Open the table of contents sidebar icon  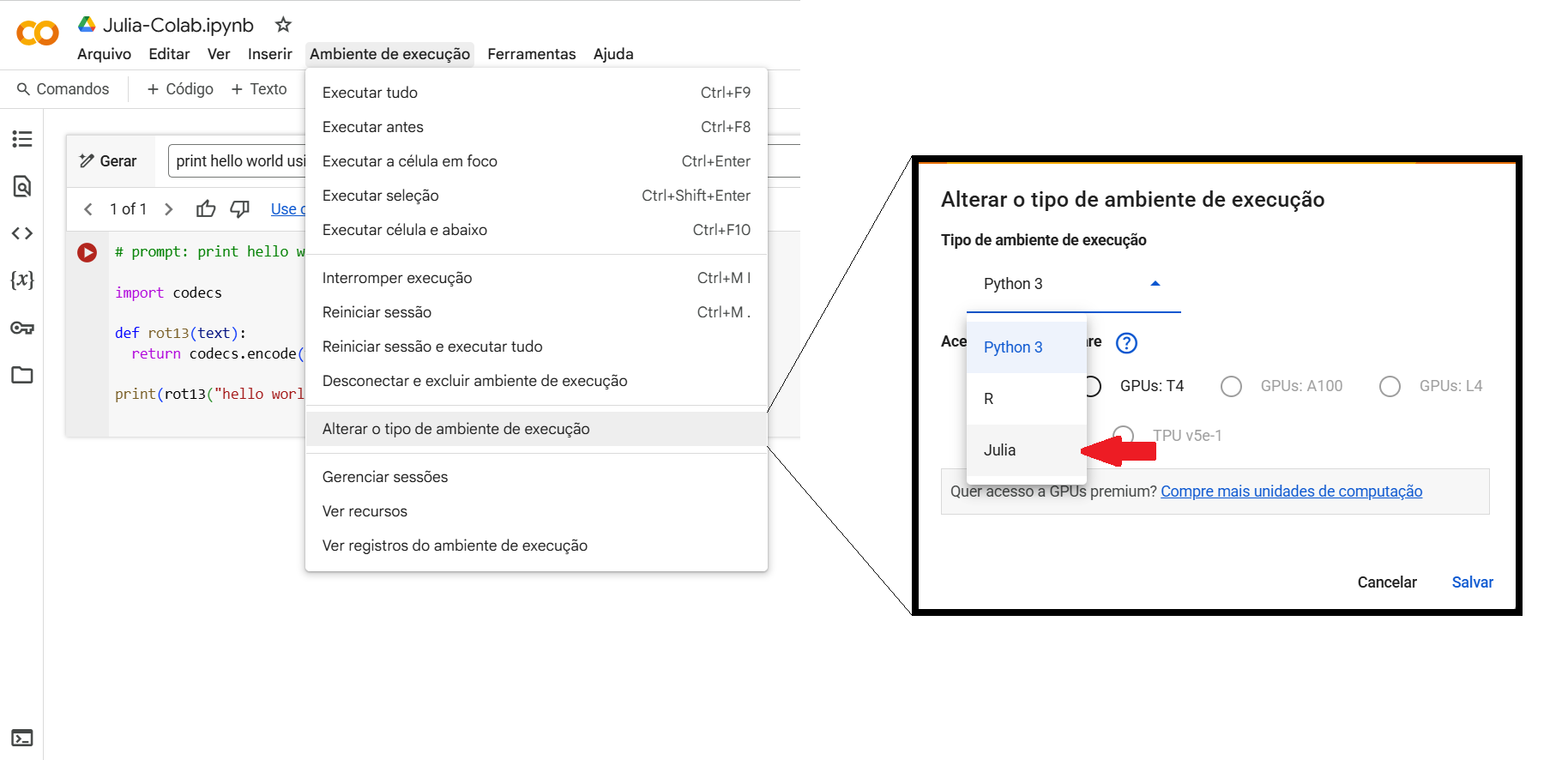click(22, 139)
